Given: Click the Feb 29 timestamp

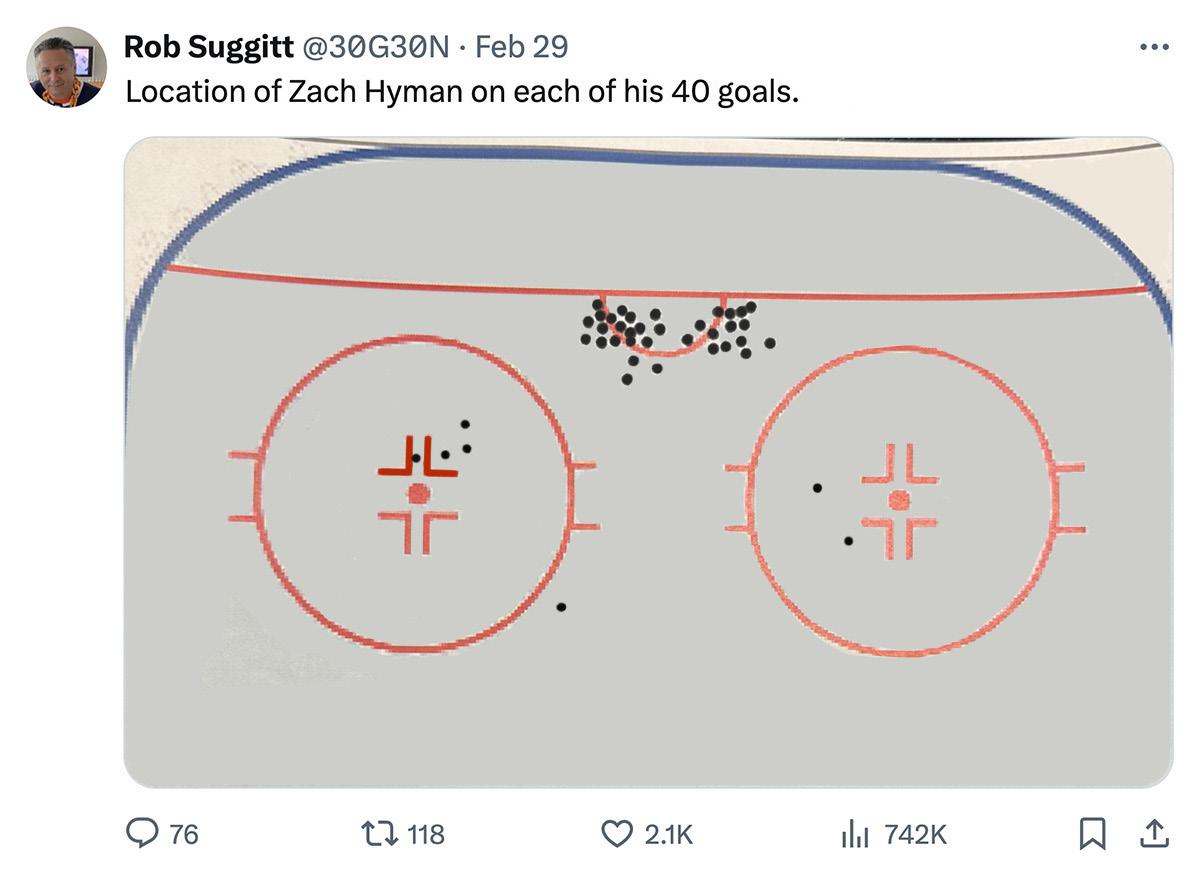Looking at the screenshot, I should click(x=521, y=46).
